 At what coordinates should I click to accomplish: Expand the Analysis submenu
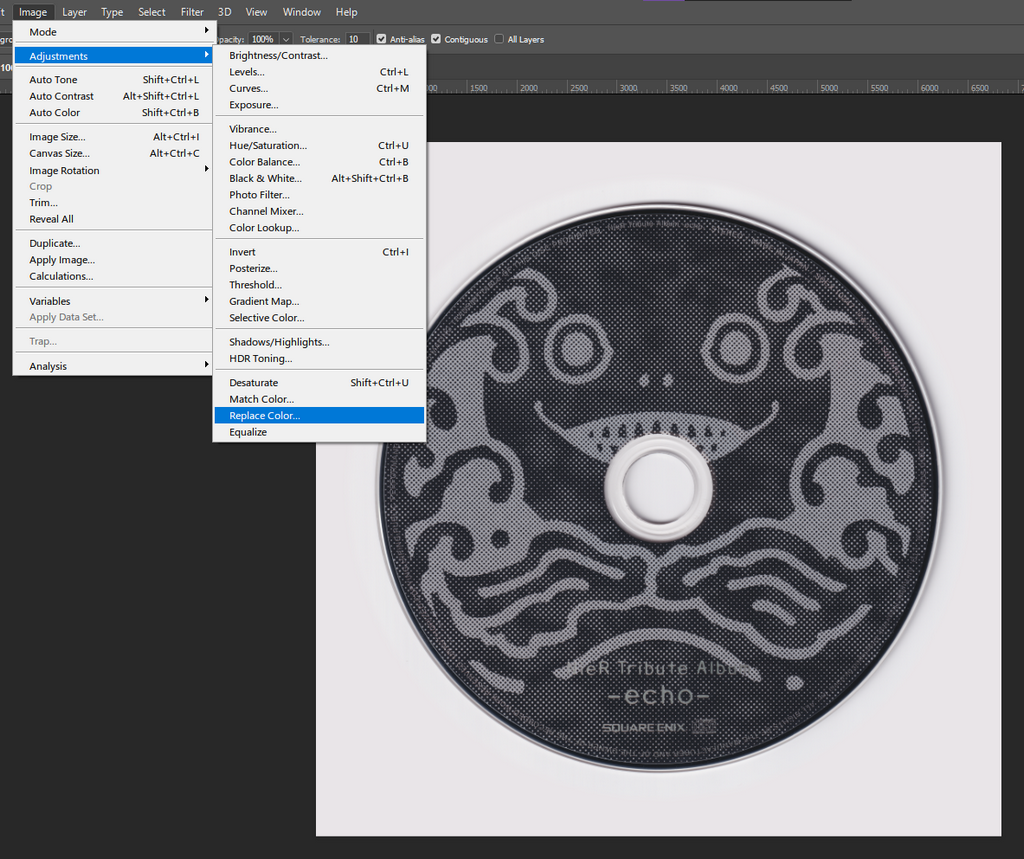[x=48, y=366]
